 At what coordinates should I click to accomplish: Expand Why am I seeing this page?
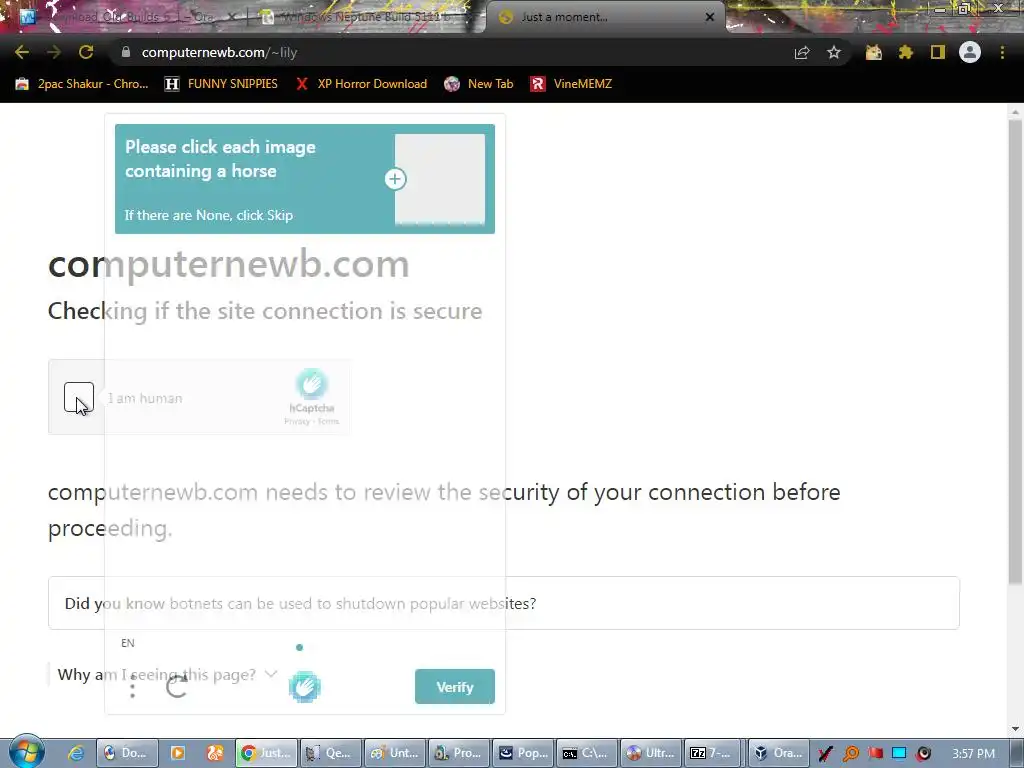(x=168, y=675)
